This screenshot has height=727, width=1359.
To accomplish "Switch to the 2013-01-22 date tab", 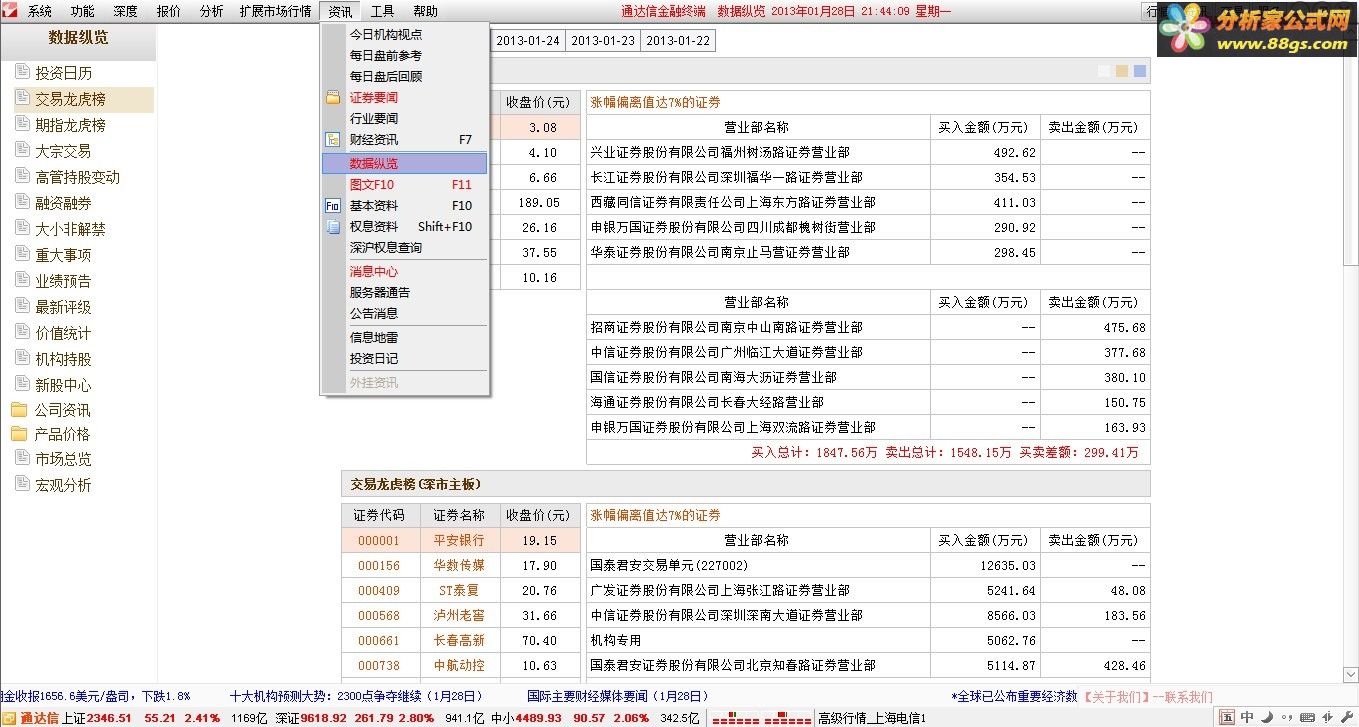I will coord(678,41).
